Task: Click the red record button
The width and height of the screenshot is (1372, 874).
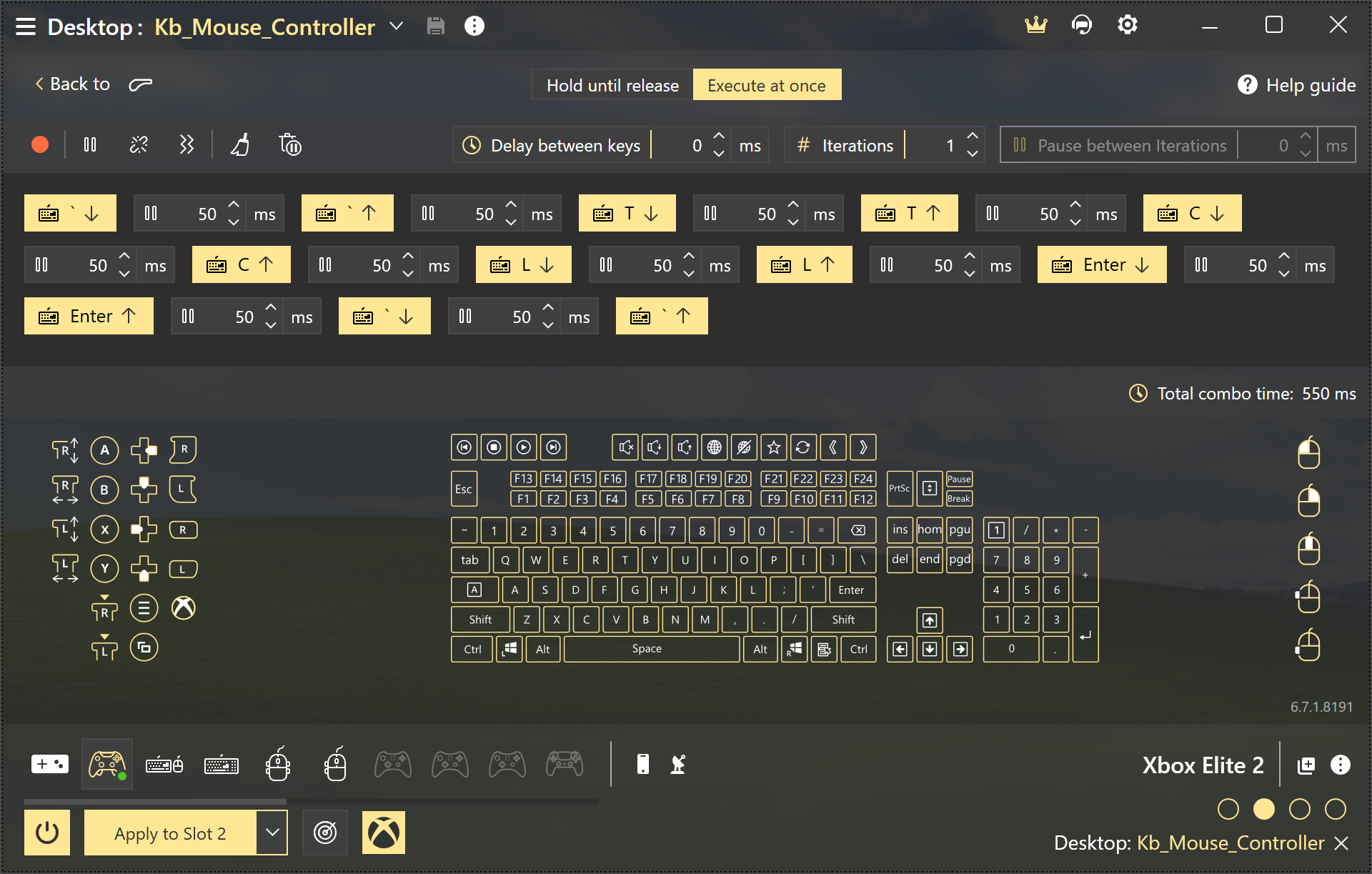Action: pos(40,145)
